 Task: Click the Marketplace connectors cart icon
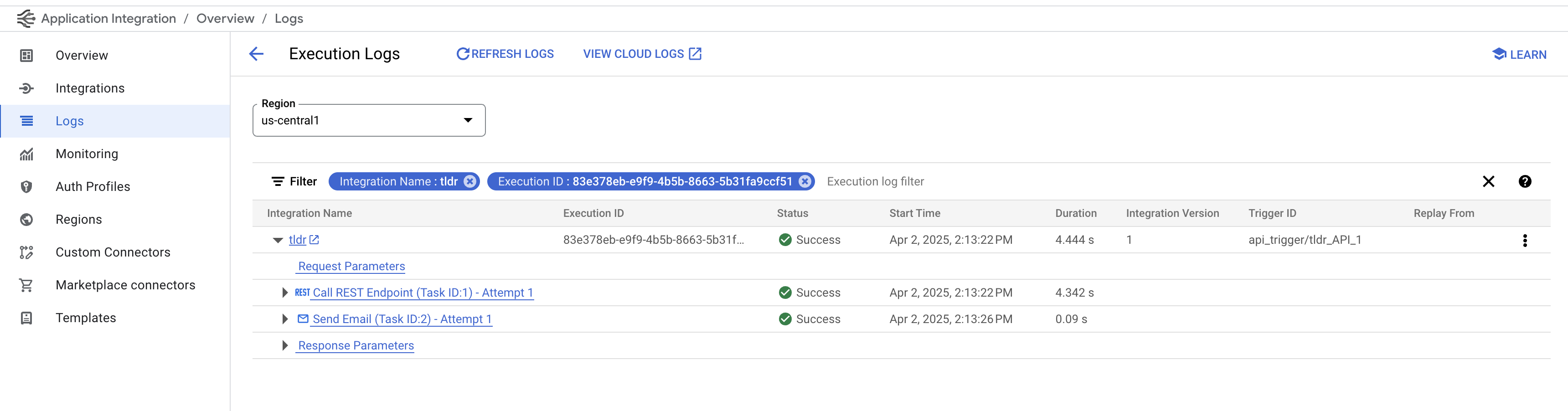pos(26,285)
